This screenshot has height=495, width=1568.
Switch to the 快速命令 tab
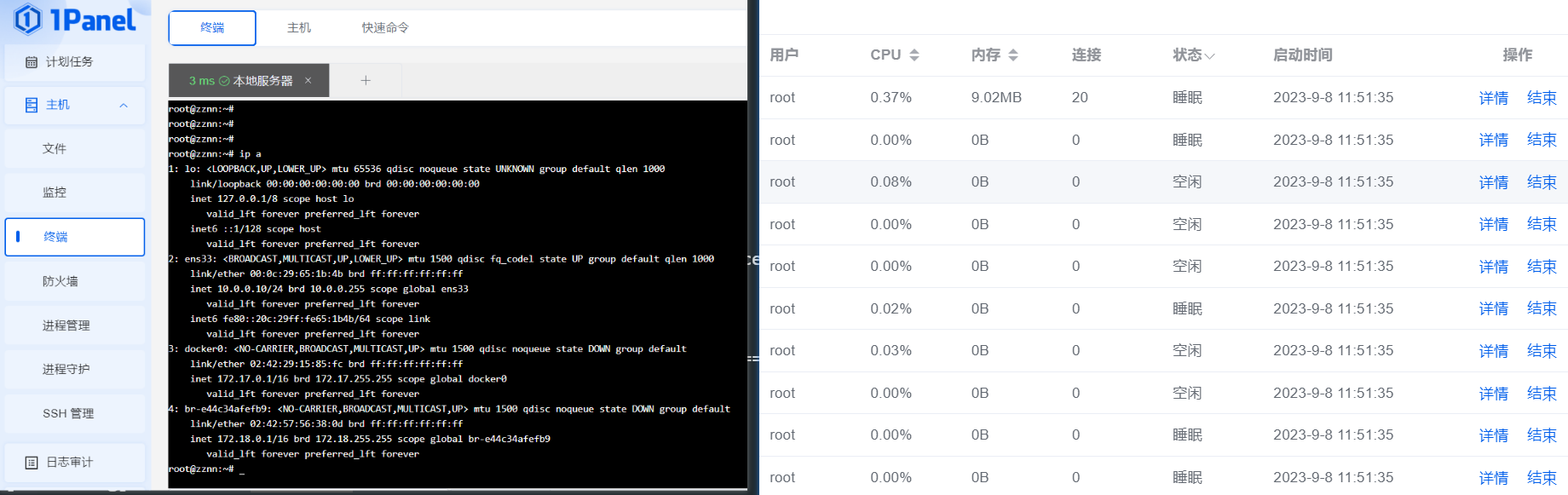click(385, 28)
